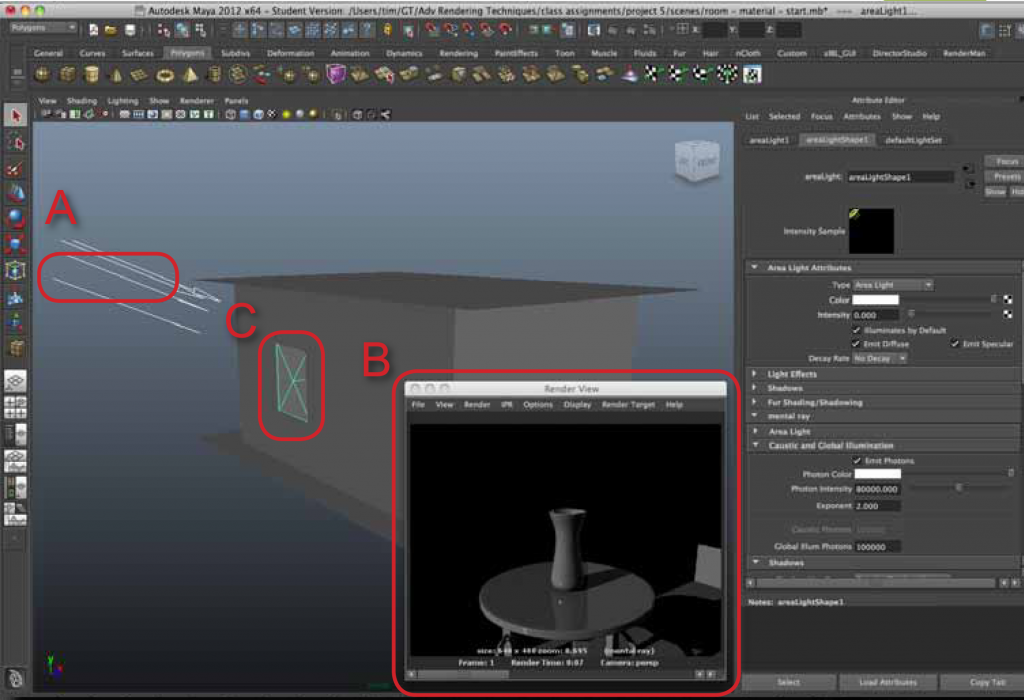1024x700 pixels.
Task: Create a polygon cube from the shelf
Action: click(x=67, y=74)
